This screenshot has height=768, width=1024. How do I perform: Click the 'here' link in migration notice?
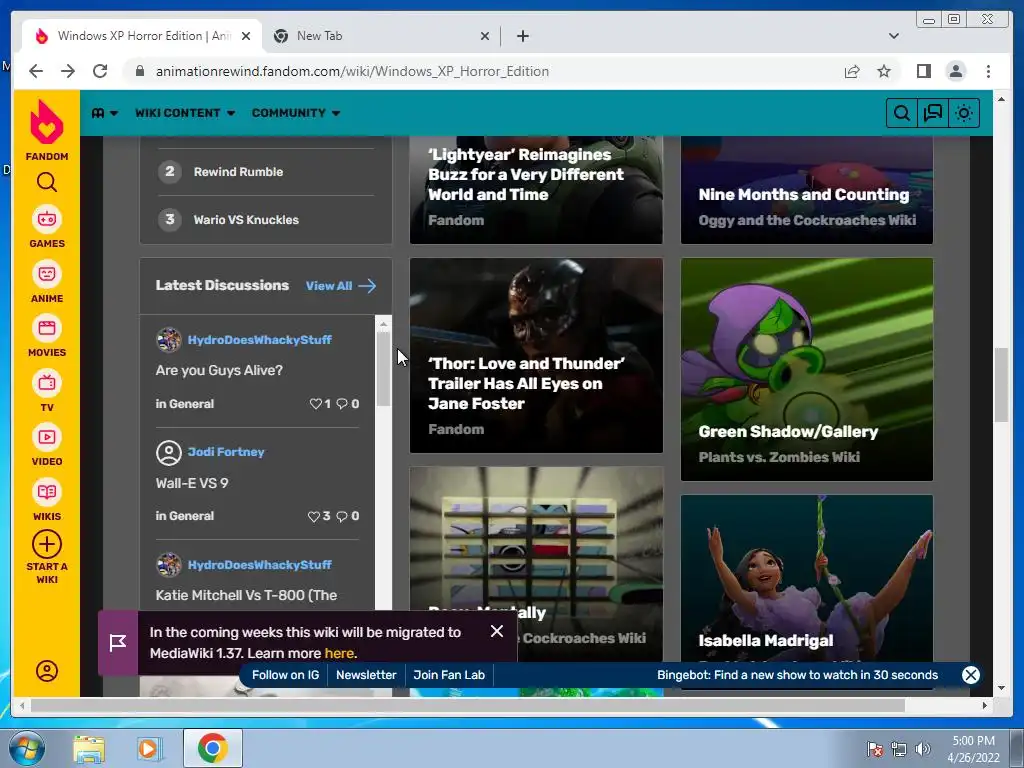[339, 653]
